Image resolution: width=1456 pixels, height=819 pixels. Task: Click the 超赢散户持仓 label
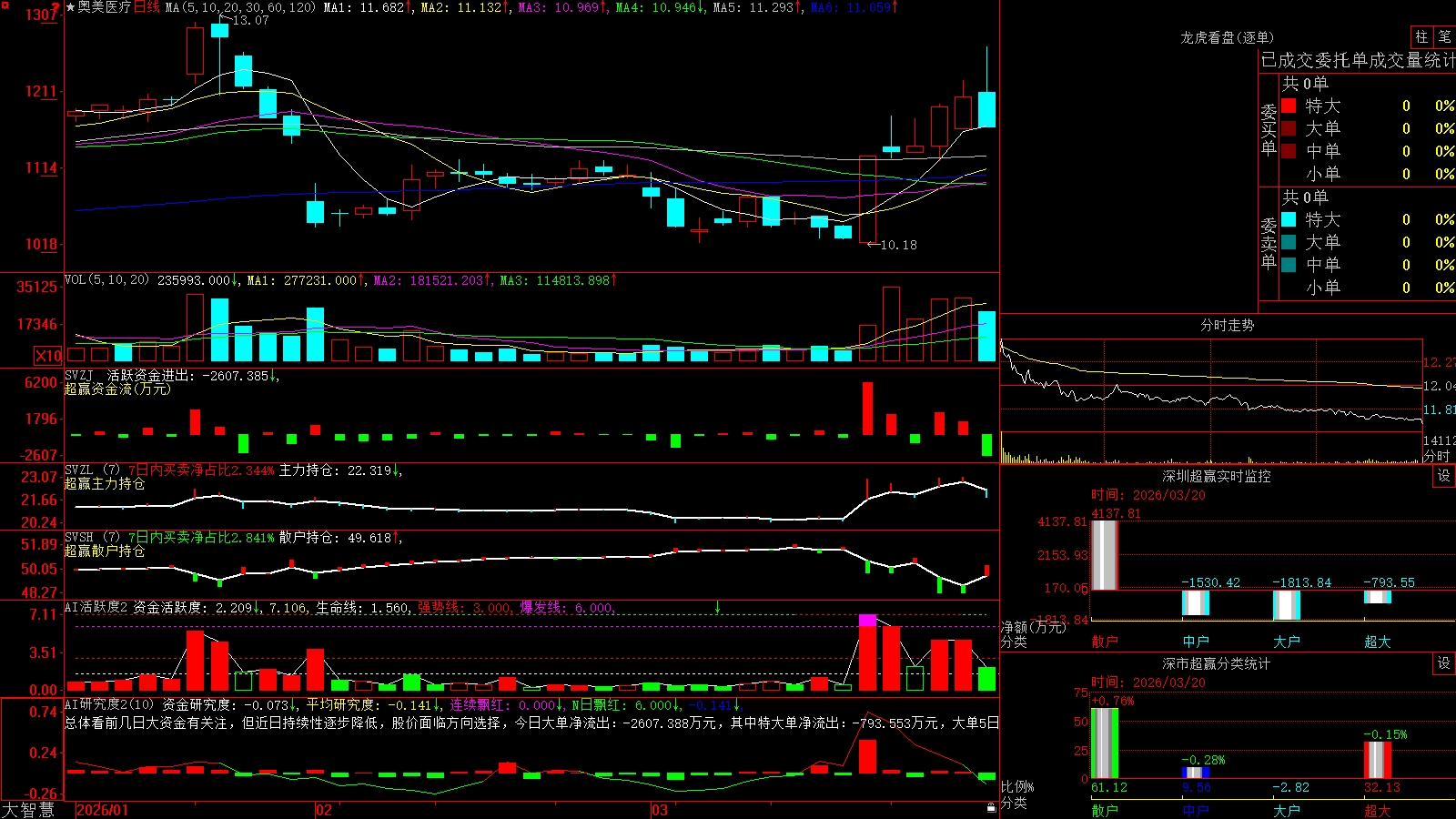click(x=105, y=551)
